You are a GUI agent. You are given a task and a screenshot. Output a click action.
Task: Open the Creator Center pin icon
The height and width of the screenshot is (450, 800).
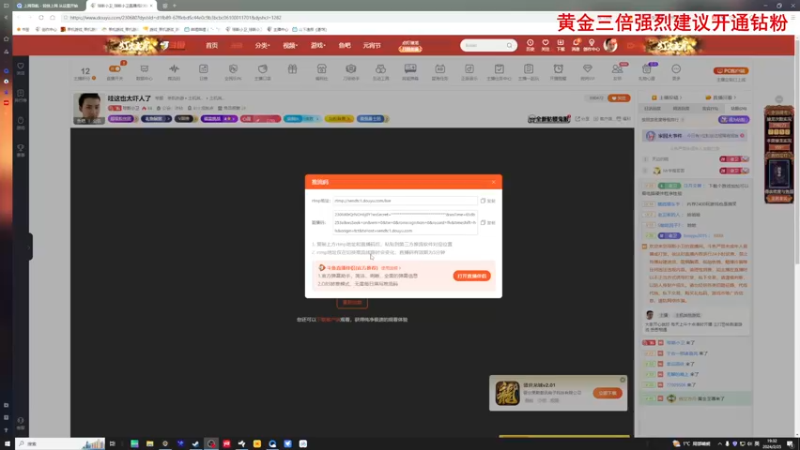pyautogui.click(x=591, y=45)
